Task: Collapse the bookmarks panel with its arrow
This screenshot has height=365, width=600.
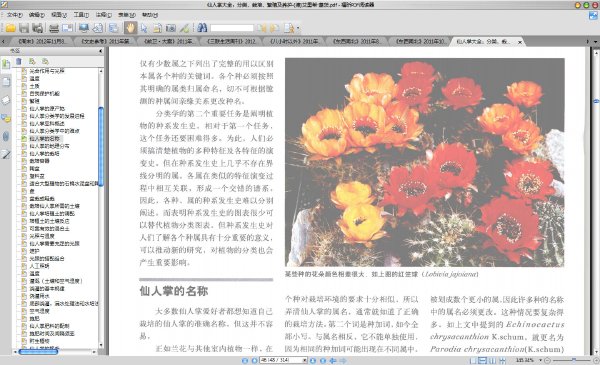Action: tap(101, 51)
